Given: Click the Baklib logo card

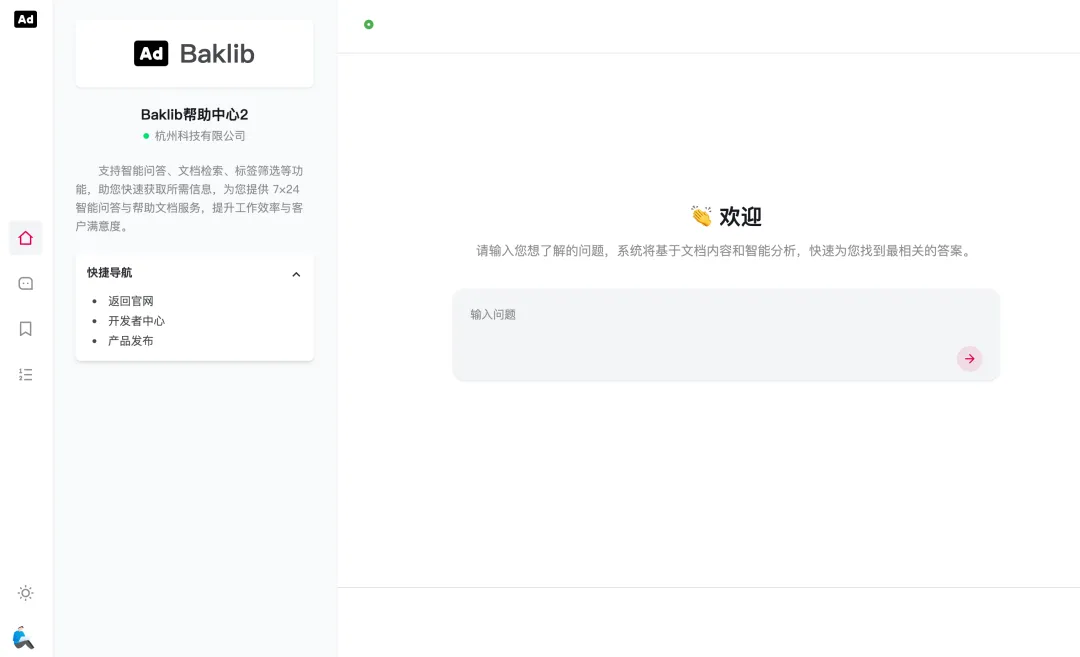Looking at the screenshot, I should pyautogui.click(x=194, y=54).
